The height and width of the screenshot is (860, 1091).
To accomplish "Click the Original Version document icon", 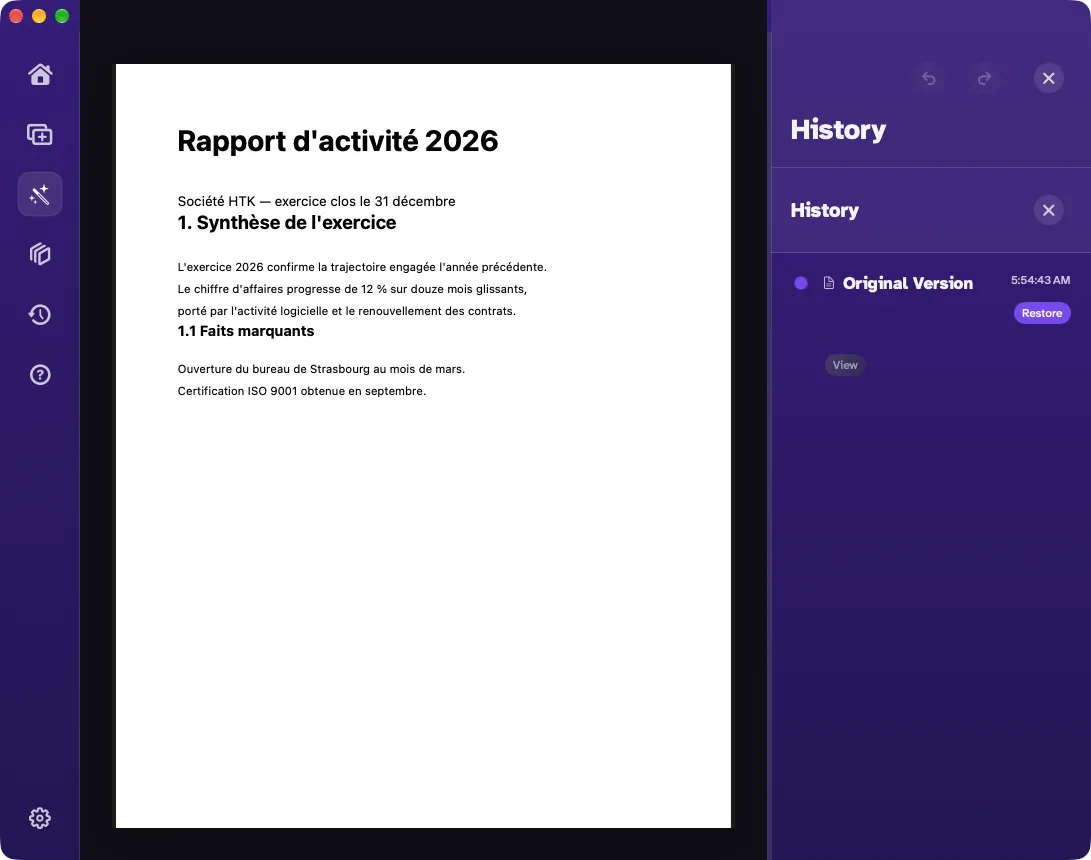I will pyautogui.click(x=829, y=283).
